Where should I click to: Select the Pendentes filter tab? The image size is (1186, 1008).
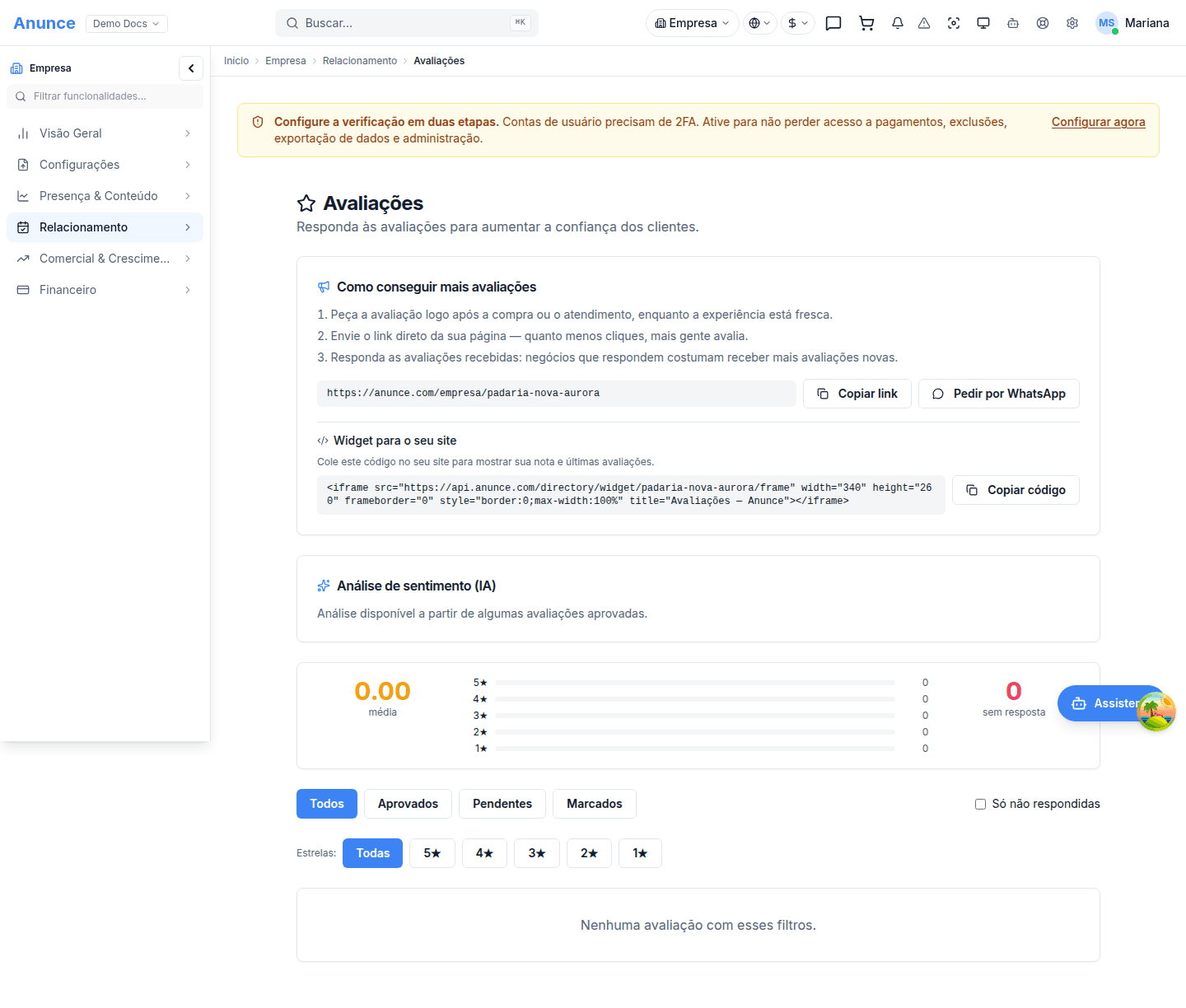(x=502, y=804)
